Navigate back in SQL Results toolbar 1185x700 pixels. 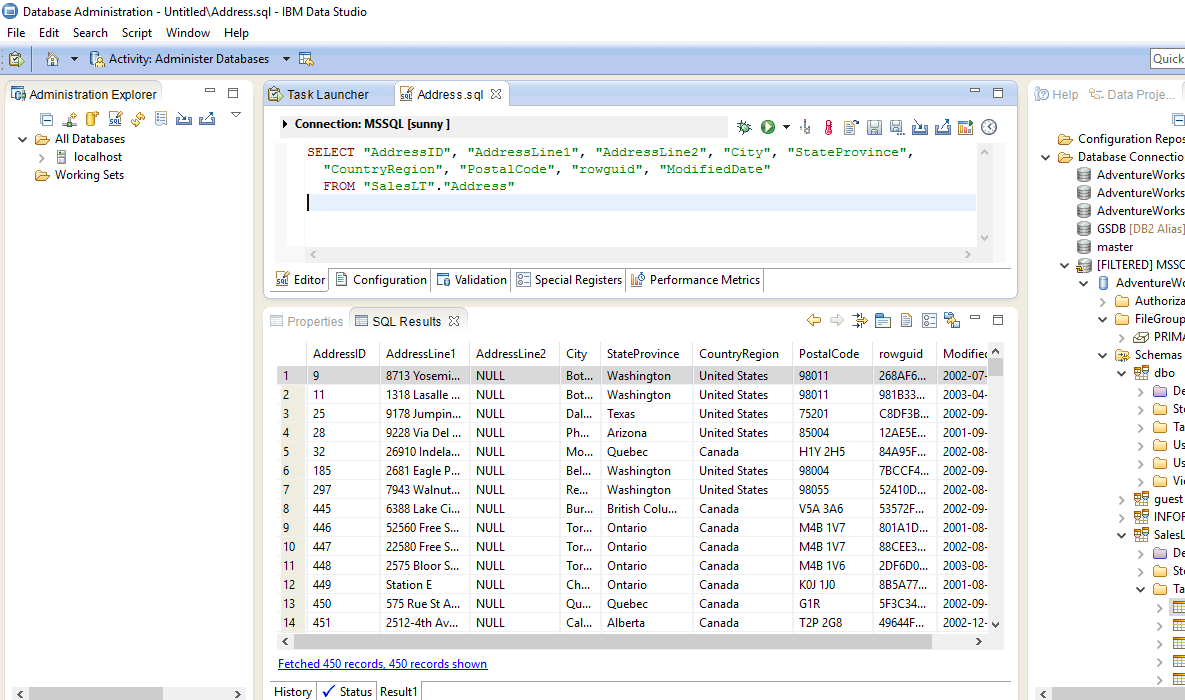coord(816,320)
